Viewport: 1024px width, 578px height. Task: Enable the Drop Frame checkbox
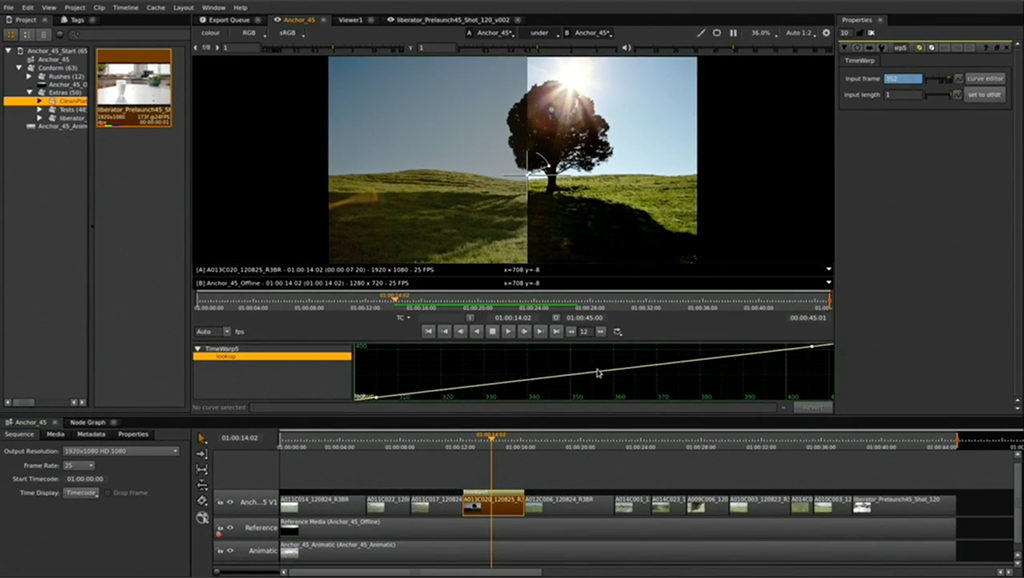tap(107, 493)
